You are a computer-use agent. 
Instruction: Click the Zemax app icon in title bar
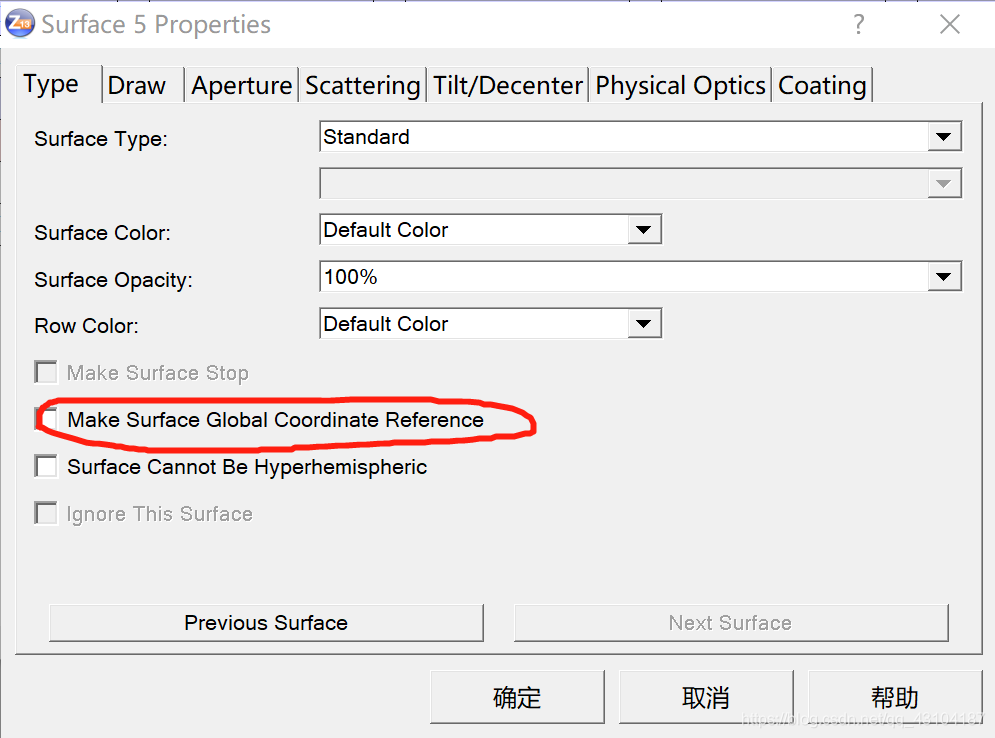pos(20,23)
